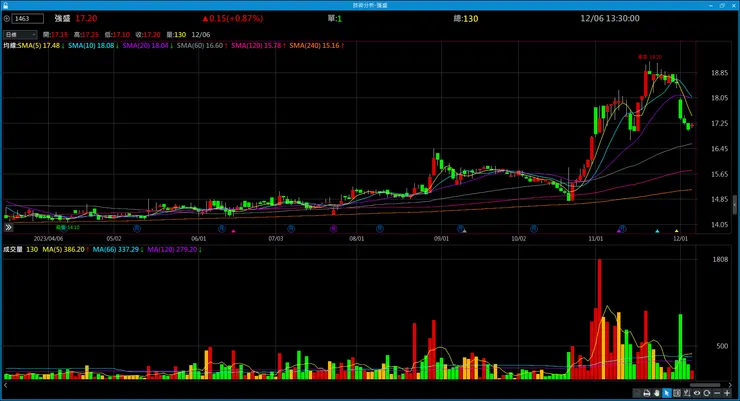Click the total volume 總:130 label
The width and height of the screenshot is (740, 401).
[466, 18]
